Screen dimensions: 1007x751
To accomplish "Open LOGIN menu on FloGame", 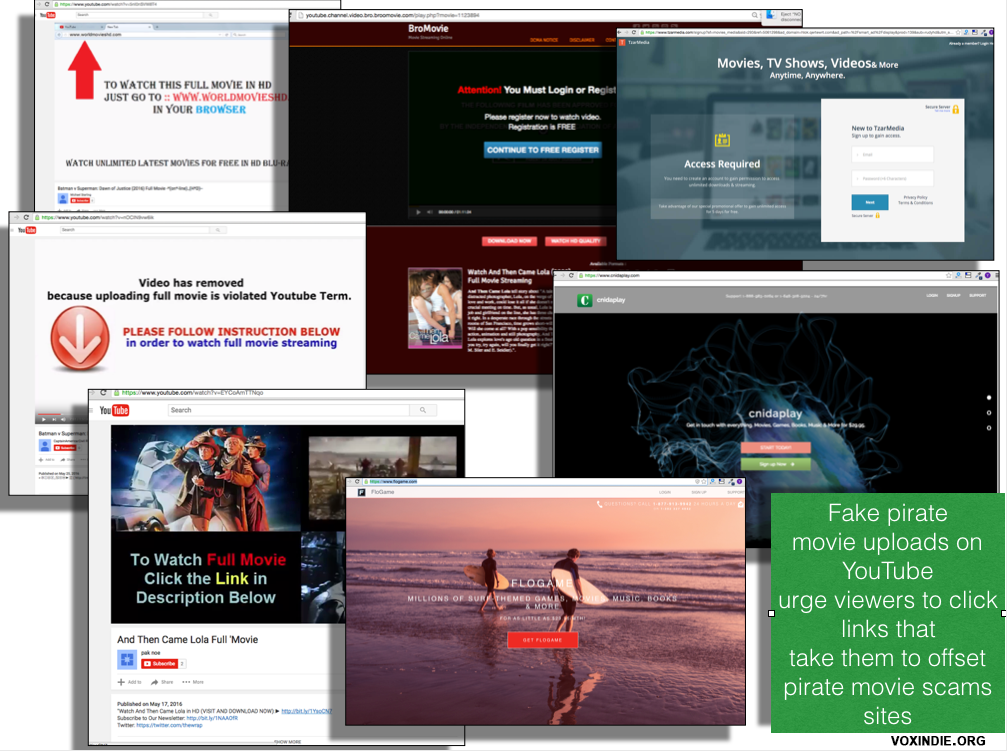I will tap(665, 492).
